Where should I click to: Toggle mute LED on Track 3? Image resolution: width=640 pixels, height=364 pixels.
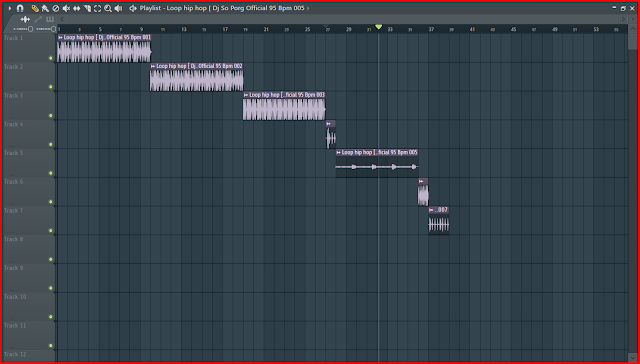click(51, 115)
